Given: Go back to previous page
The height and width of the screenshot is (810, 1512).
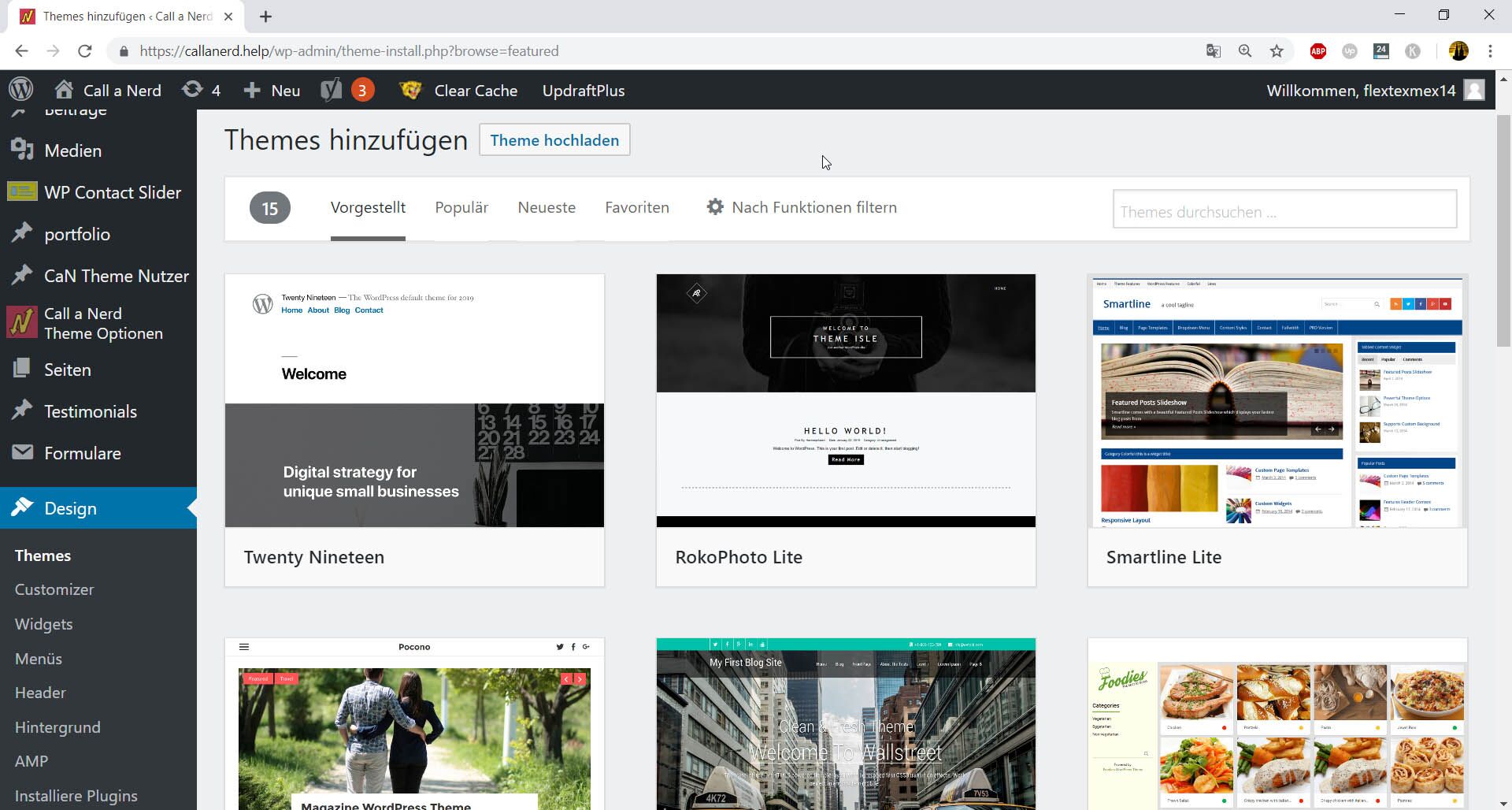Looking at the screenshot, I should click(x=22, y=51).
